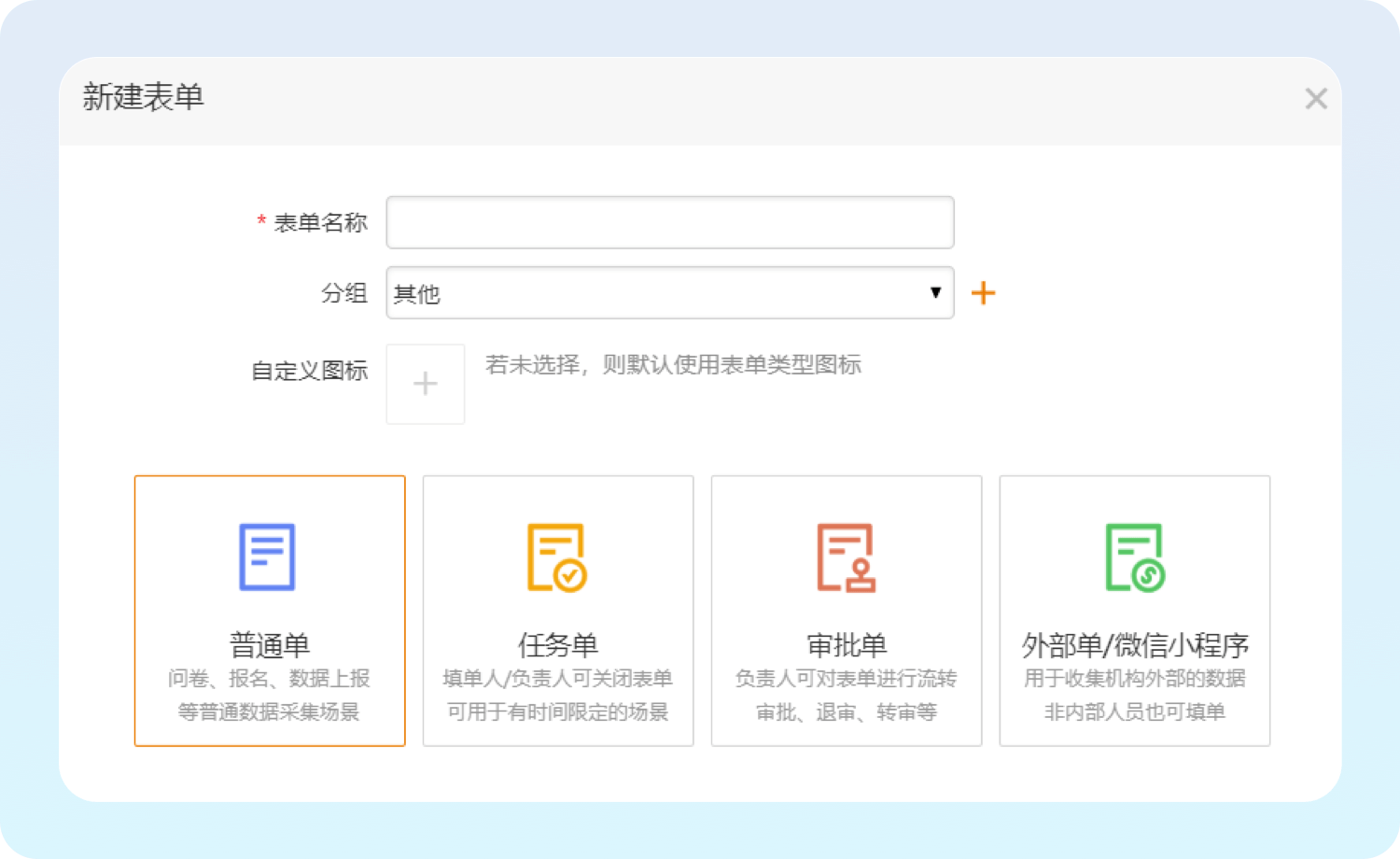The width and height of the screenshot is (1400, 859).
Task: Click 外部单 description 非内部人员也可填单
Action: point(1135,712)
